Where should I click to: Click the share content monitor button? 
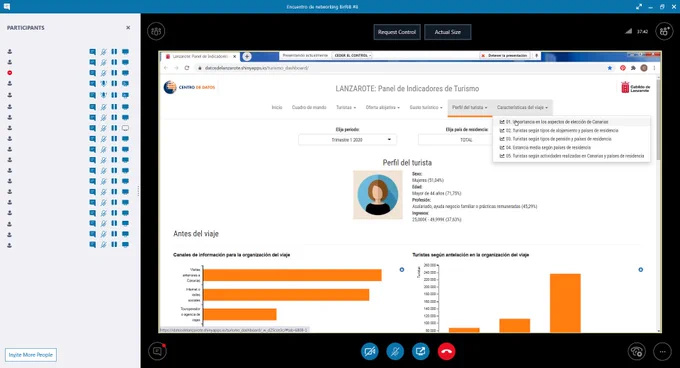tap(421, 352)
